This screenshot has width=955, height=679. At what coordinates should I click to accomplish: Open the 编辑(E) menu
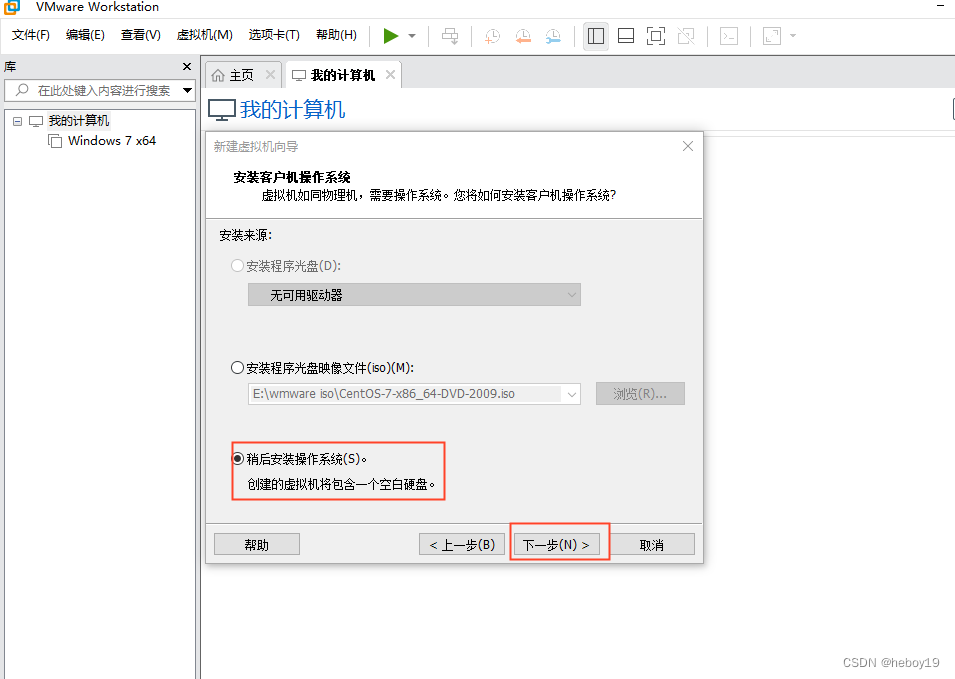pyautogui.click(x=85, y=35)
